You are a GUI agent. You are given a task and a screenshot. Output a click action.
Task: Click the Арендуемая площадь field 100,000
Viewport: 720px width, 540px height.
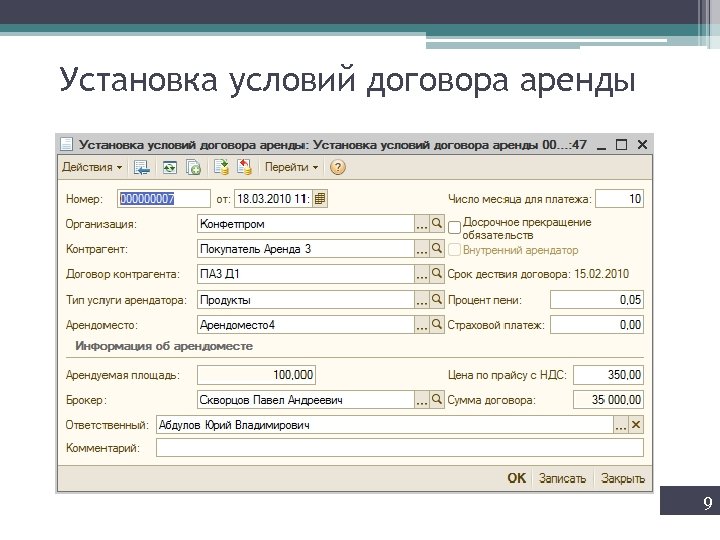(256, 375)
